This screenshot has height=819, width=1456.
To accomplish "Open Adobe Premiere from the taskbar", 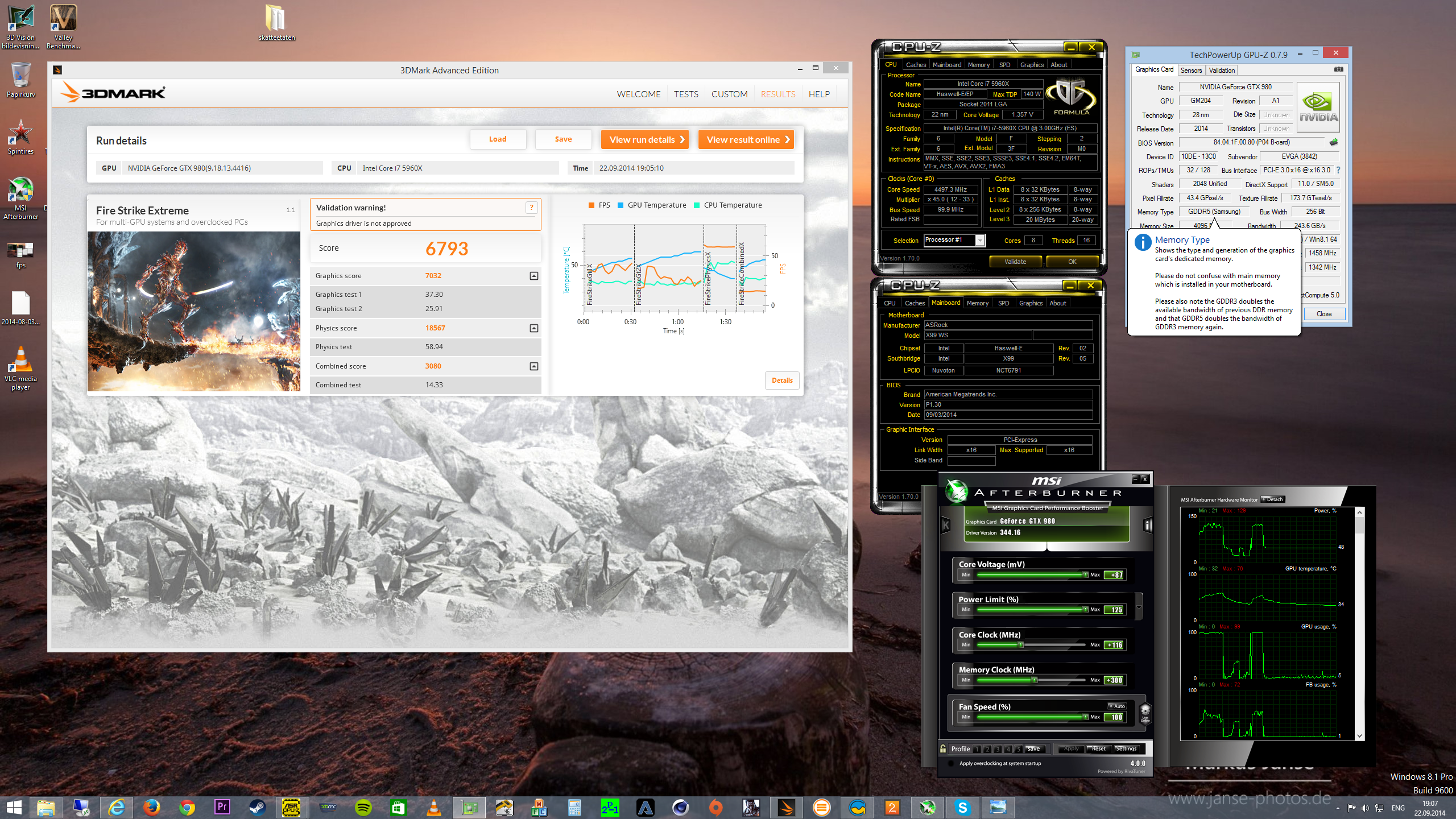I will click(x=222, y=807).
